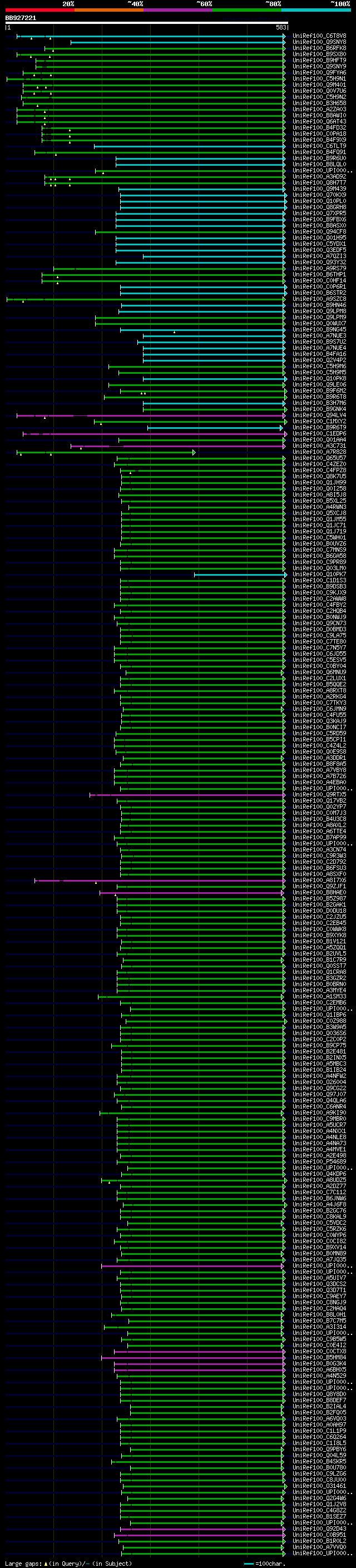Select hit label UniRef100_A9RS79

[319, 269]
